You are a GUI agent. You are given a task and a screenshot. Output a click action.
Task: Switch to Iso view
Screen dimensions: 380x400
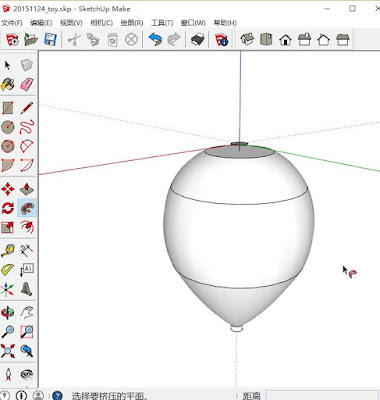point(247,39)
